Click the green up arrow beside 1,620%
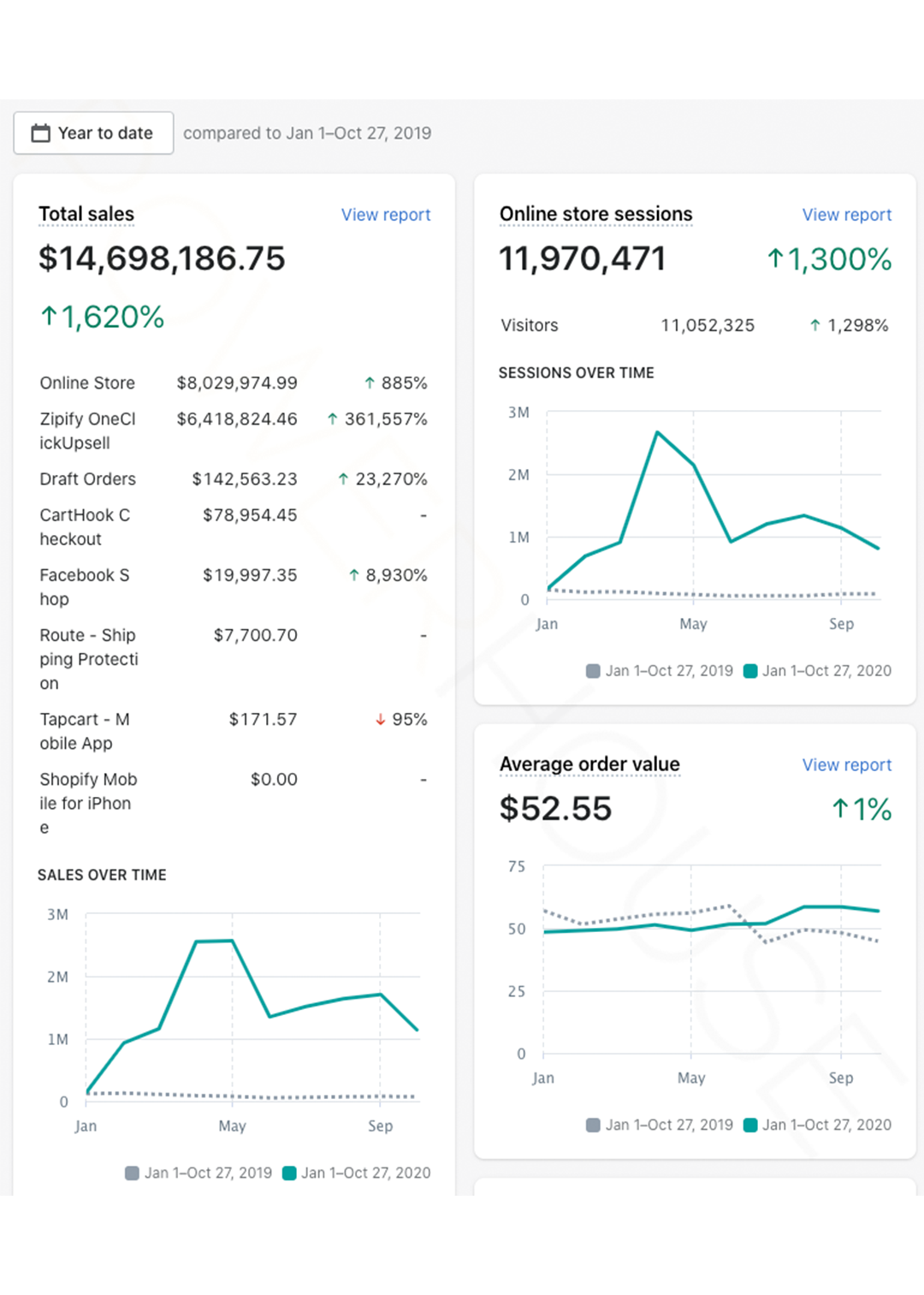This screenshot has height=1295, width=924. pyautogui.click(x=49, y=317)
